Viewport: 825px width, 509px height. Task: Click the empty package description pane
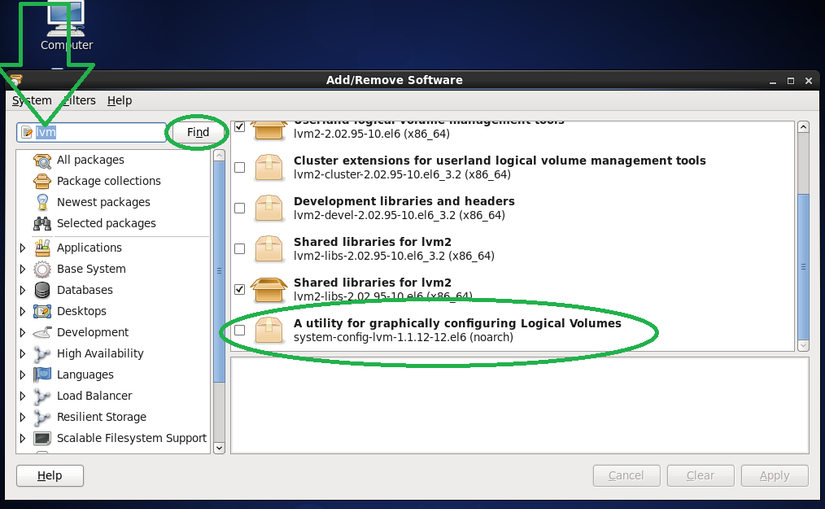point(520,405)
